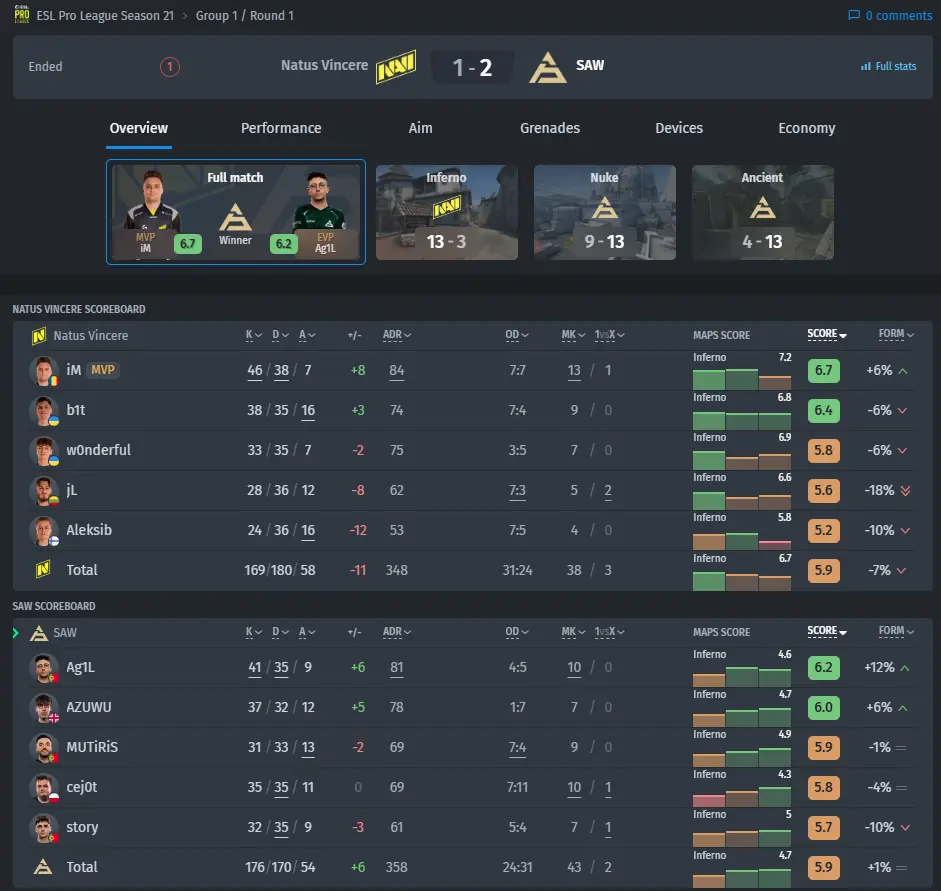Open the Group 1 / Round 1 breadcrumb
The image size is (941, 891).
click(x=245, y=16)
